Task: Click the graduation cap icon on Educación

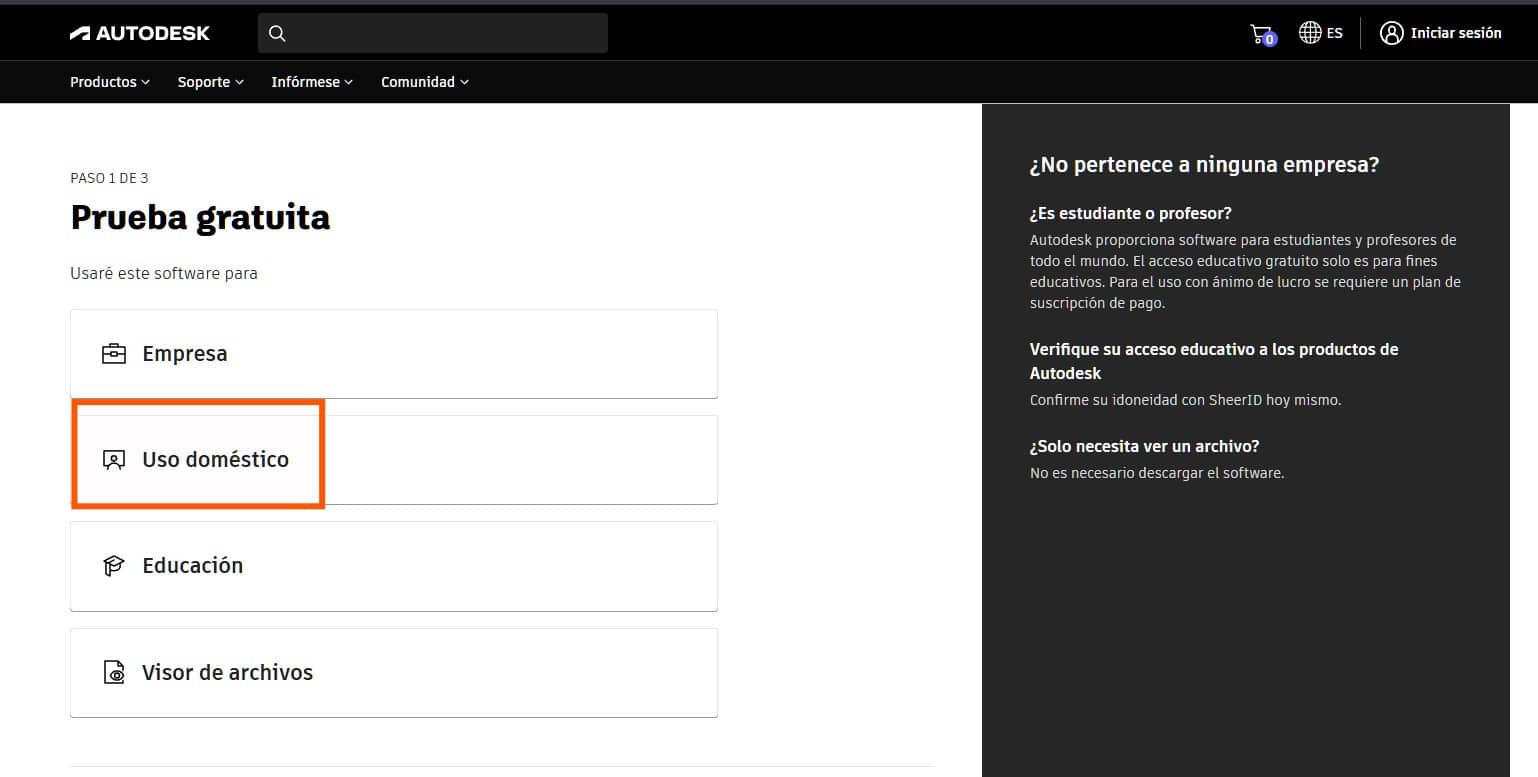Action: point(113,565)
